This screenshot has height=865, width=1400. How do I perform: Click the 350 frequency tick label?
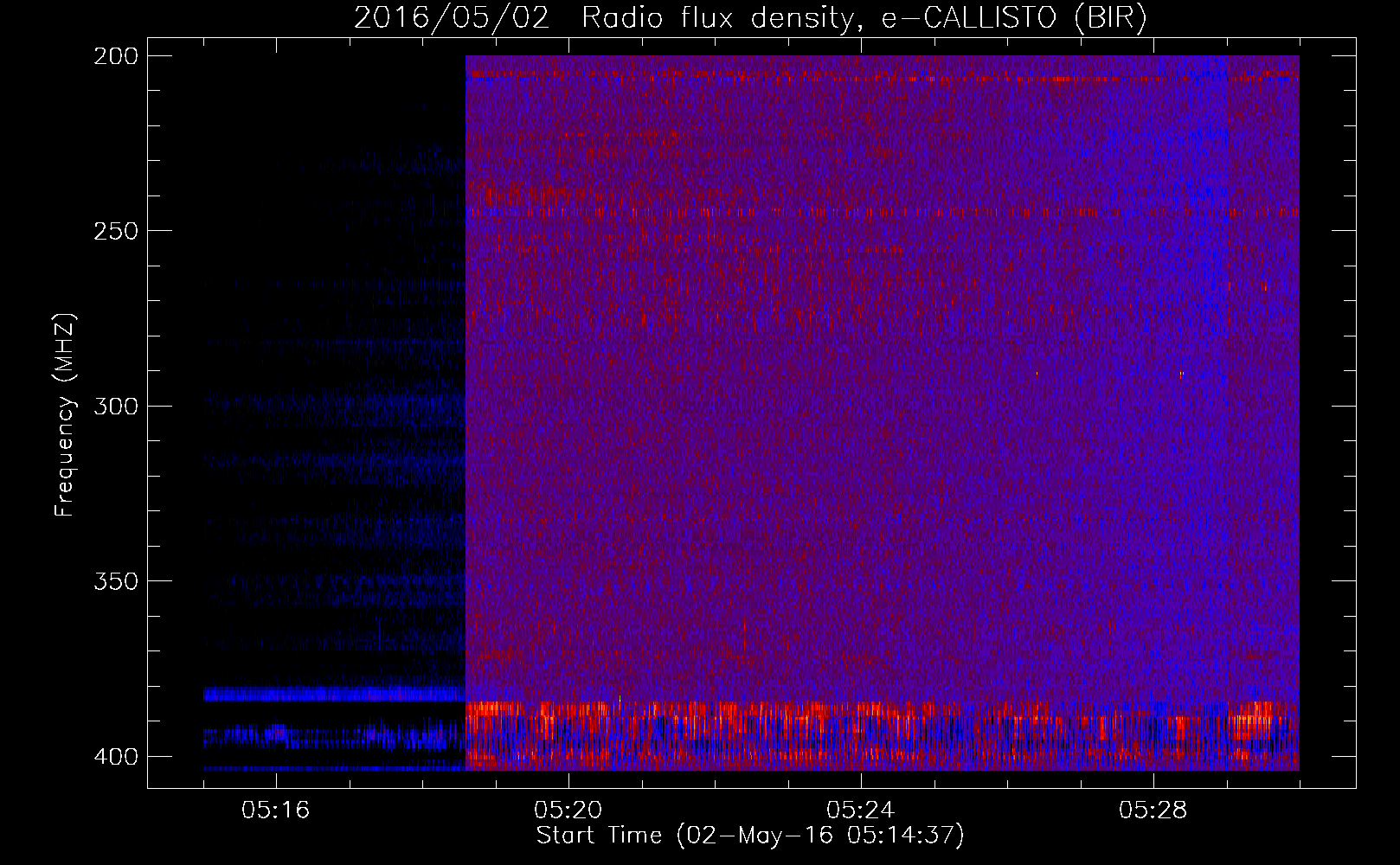point(115,581)
